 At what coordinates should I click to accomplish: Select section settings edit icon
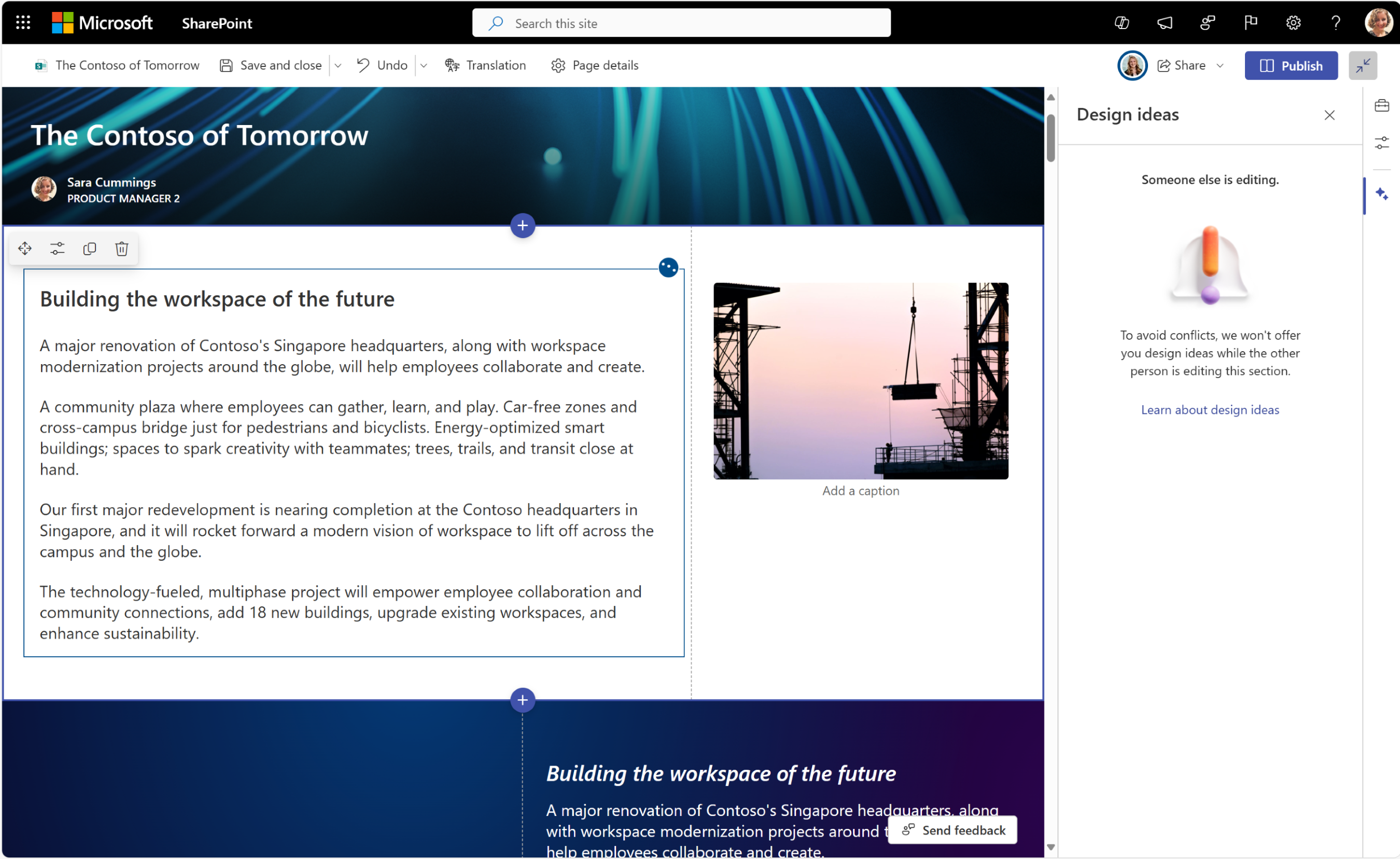(x=57, y=248)
